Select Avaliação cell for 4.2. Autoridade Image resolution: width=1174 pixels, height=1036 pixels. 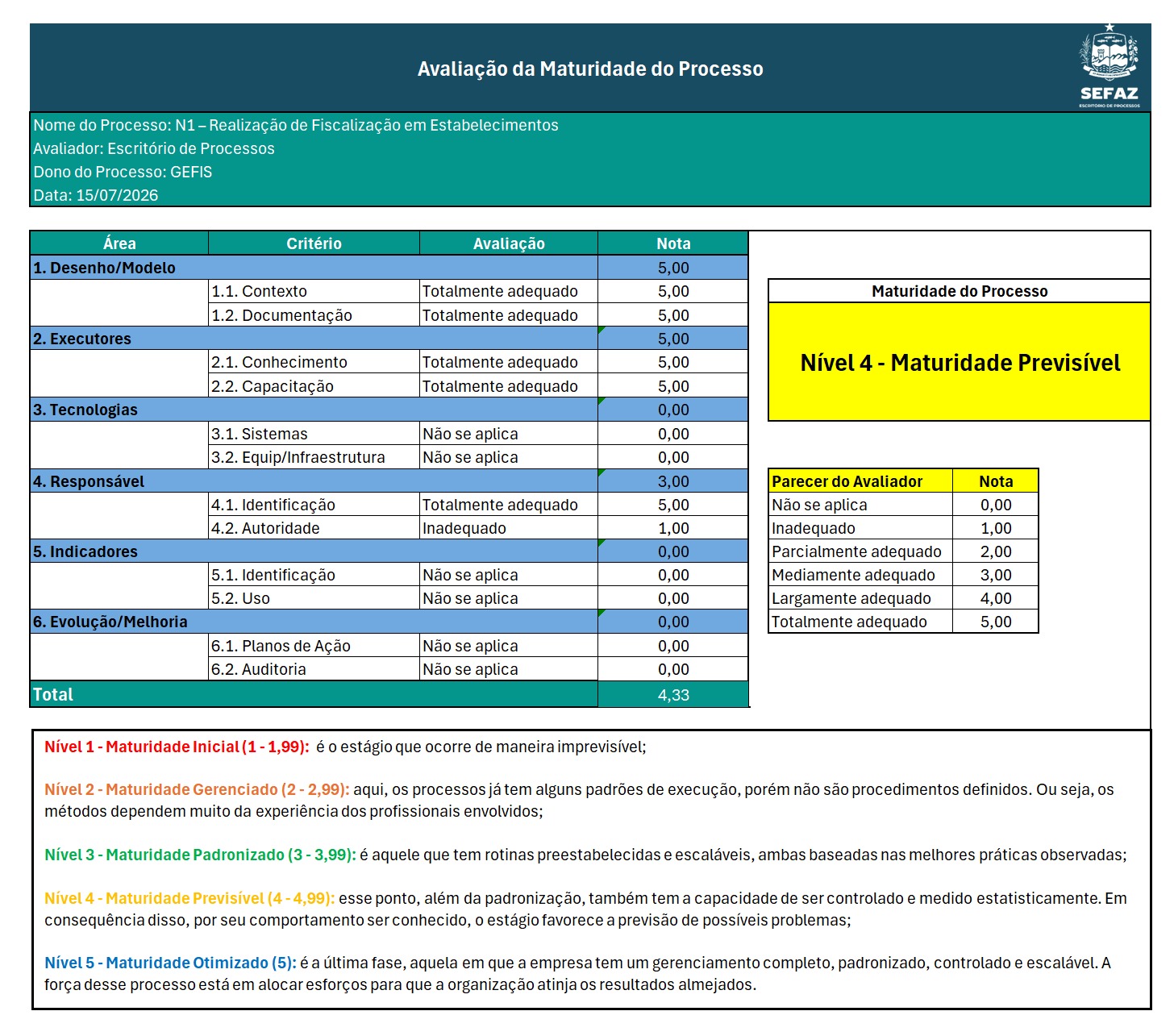(509, 528)
